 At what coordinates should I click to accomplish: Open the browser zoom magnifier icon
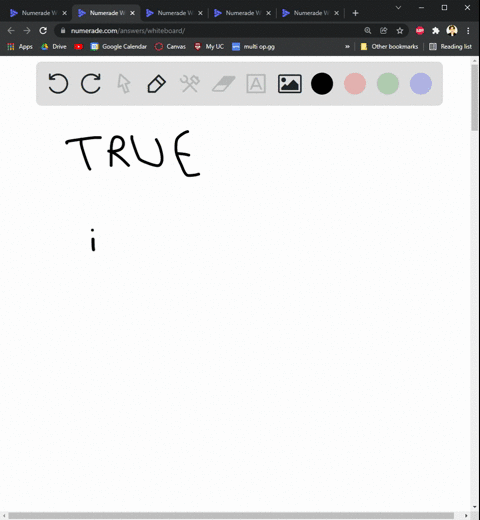click(368, 31)
